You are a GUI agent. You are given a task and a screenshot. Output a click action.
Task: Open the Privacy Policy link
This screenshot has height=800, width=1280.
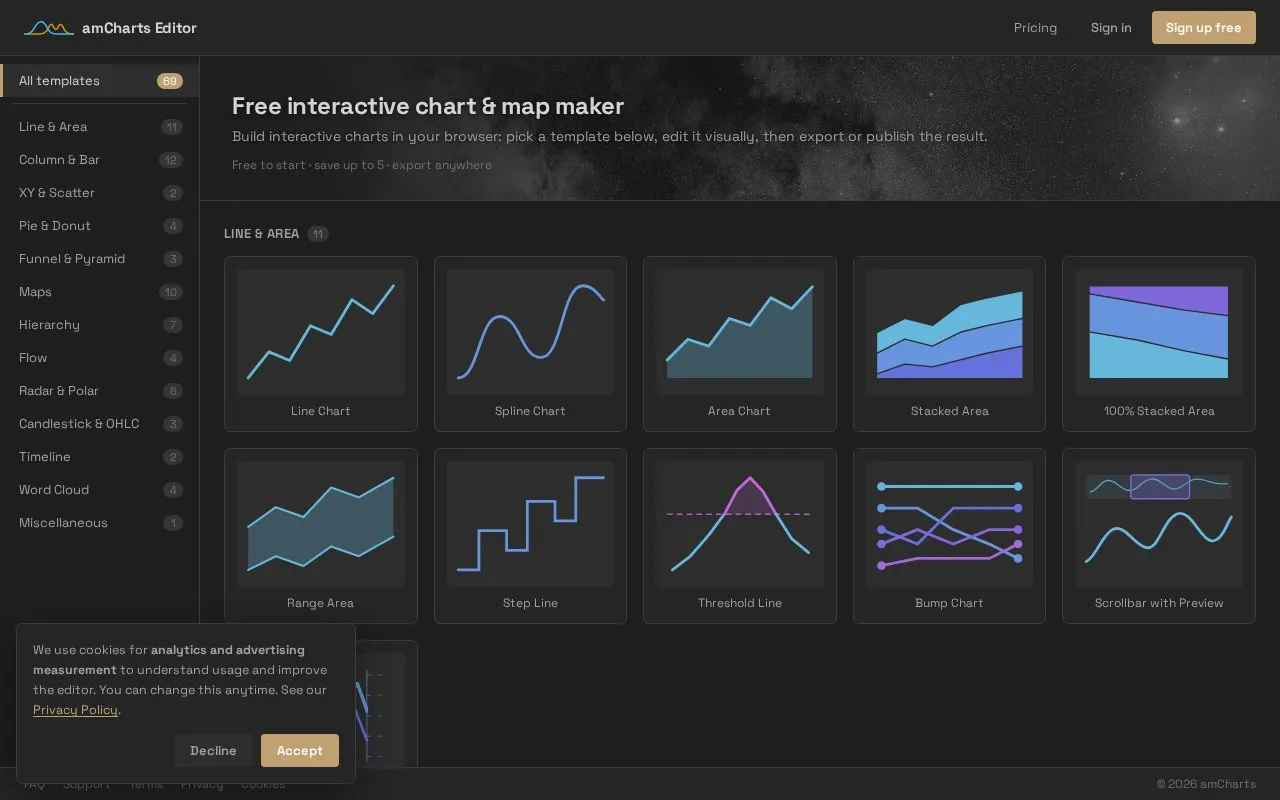click(x=75, y=710)
